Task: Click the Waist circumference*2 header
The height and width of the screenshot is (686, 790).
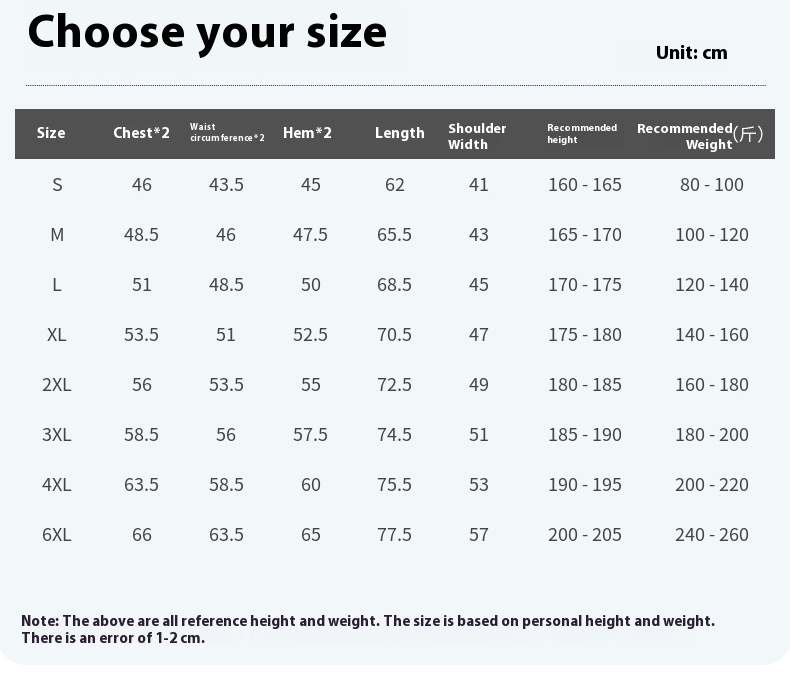Action: (x=227, y=133)
